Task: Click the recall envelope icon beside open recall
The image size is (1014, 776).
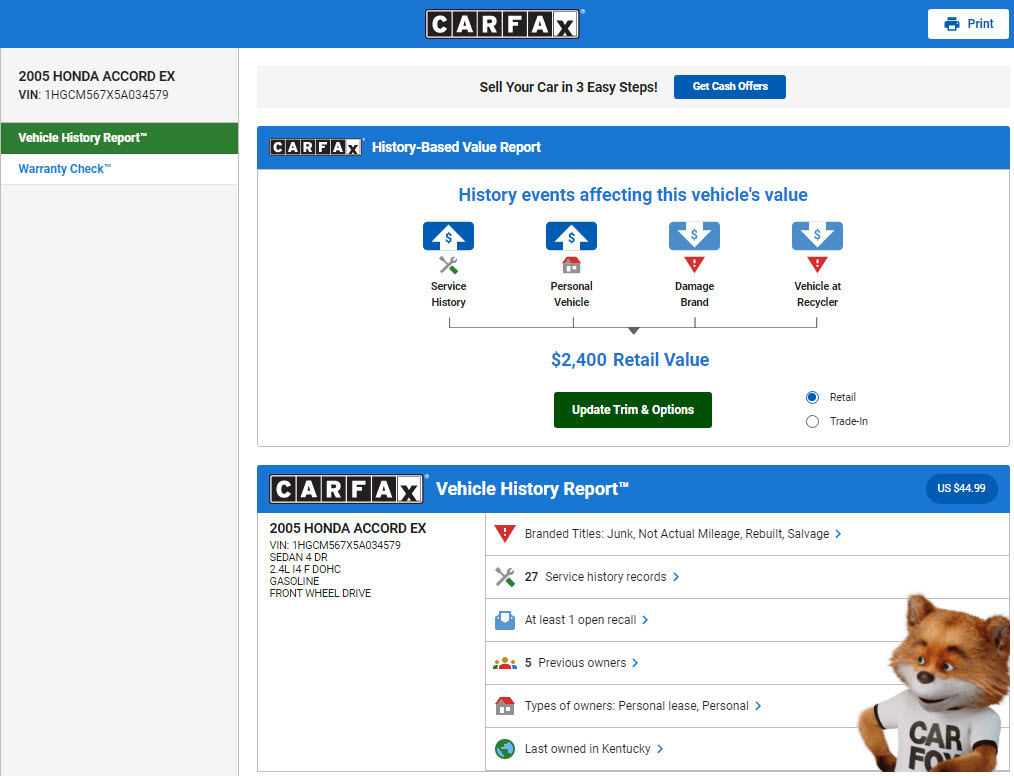Action: [x=504, y=620]
